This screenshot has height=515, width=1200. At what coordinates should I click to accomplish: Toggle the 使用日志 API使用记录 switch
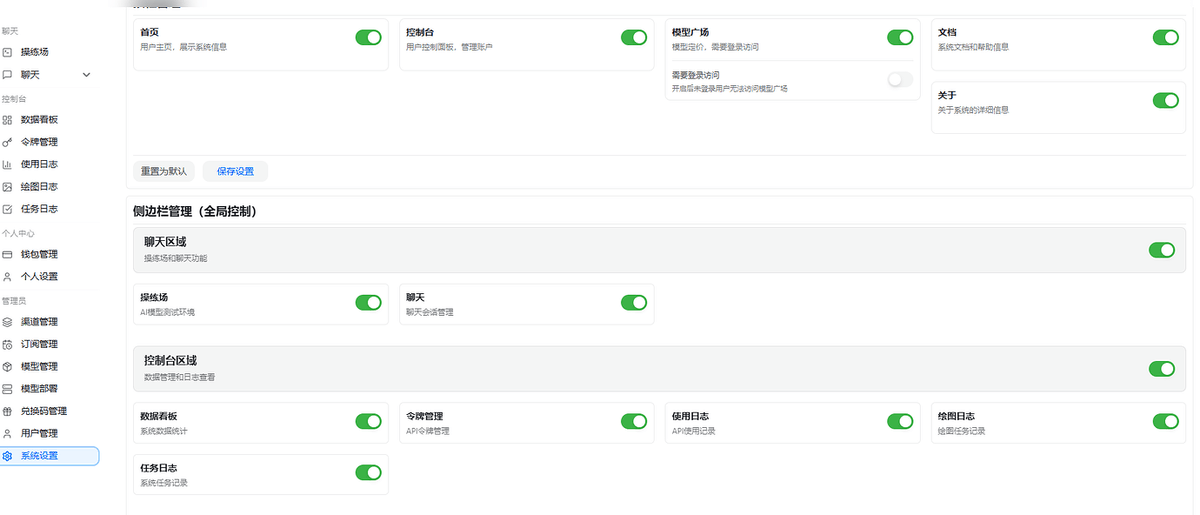point(900,421)
